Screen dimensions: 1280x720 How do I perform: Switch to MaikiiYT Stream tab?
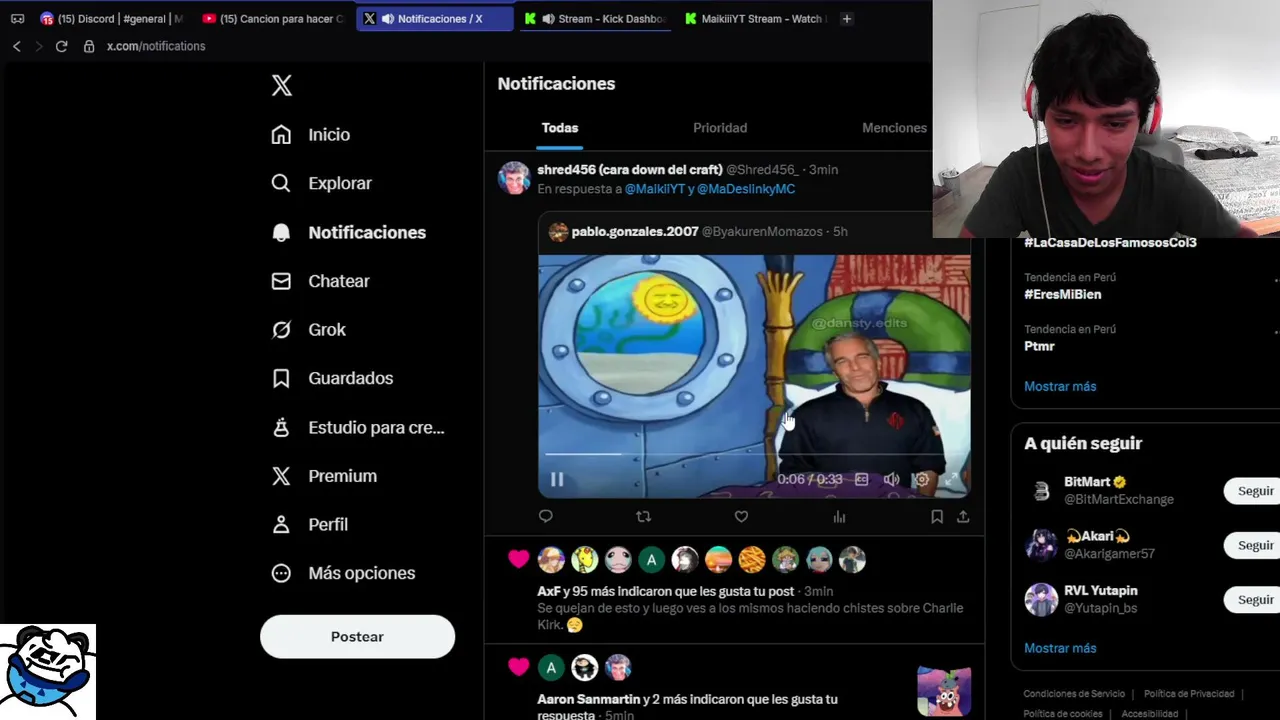point(756,19)
